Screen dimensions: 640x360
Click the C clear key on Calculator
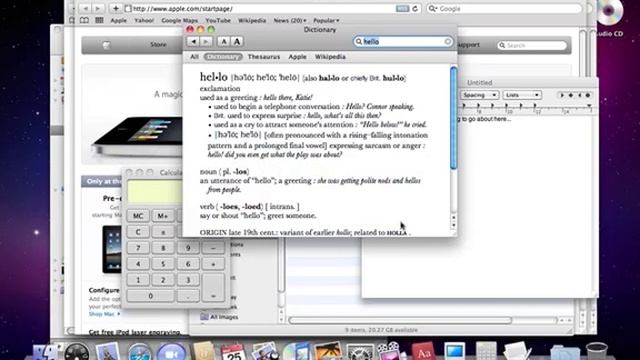click(138, 232)
